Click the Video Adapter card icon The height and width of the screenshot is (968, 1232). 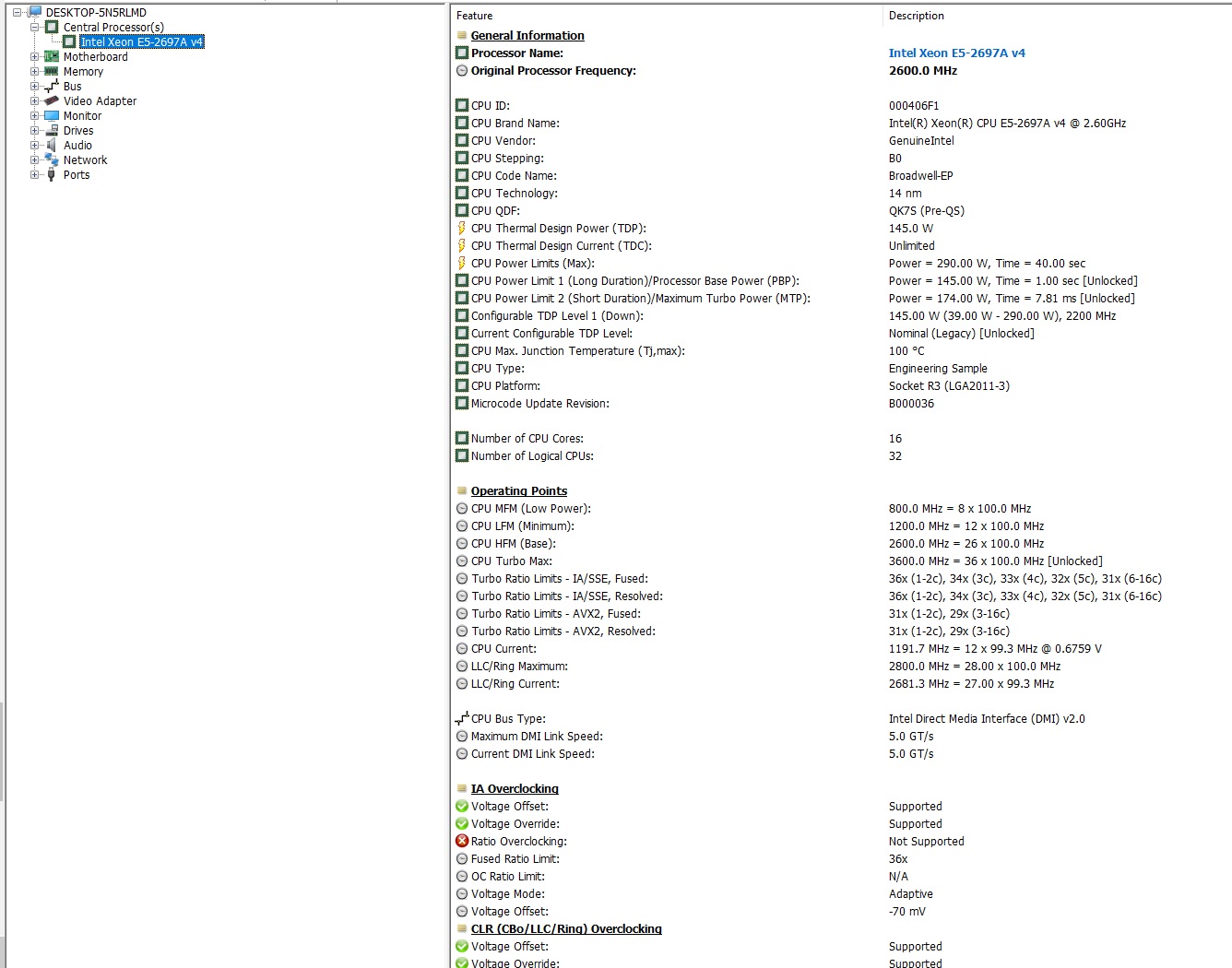tap(52, 100)
